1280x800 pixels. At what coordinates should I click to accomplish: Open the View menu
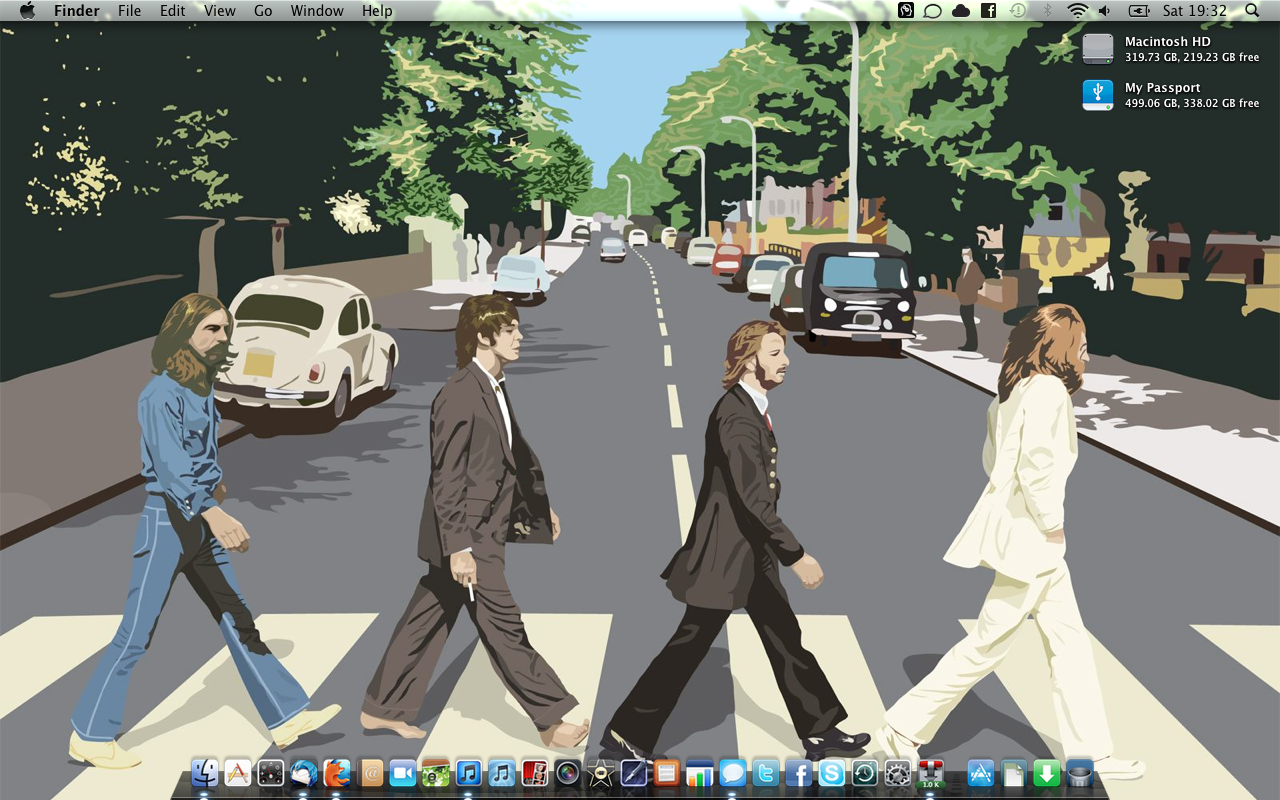point(220,11)
